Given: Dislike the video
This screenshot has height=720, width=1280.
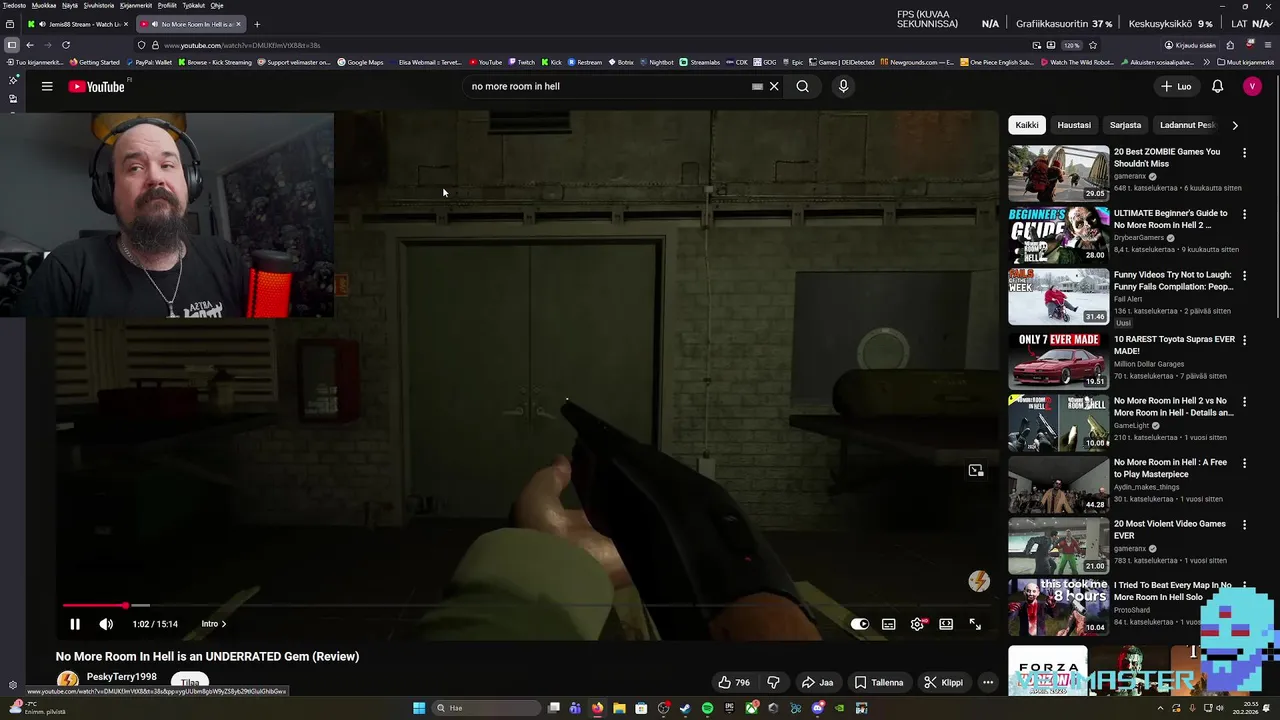Looking at the screenshot, I should [x=773, y=683].
